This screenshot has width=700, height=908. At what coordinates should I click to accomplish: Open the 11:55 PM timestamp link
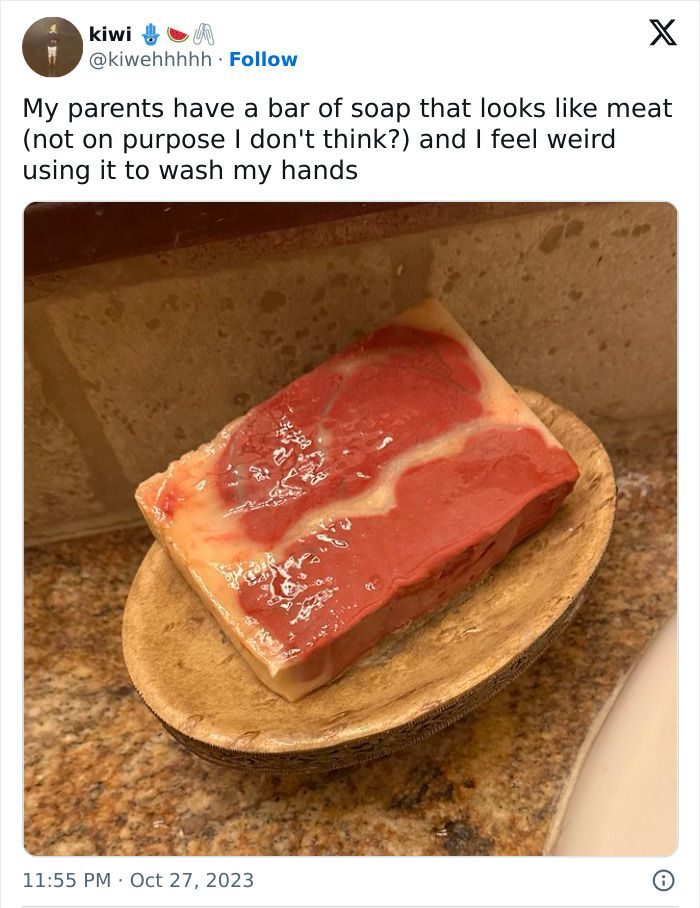click(x=67, y=880)
